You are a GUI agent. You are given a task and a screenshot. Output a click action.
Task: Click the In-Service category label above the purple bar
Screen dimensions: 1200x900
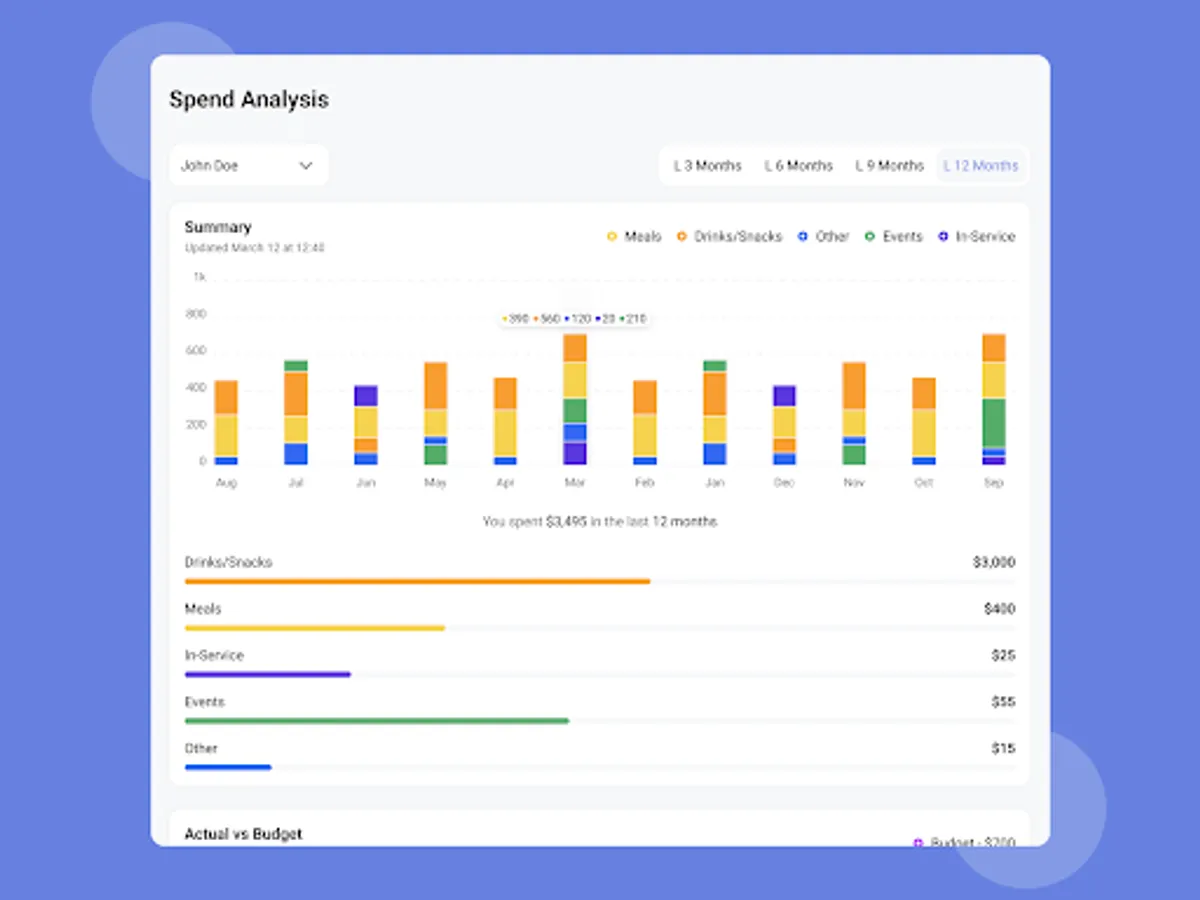pos(214,655)
